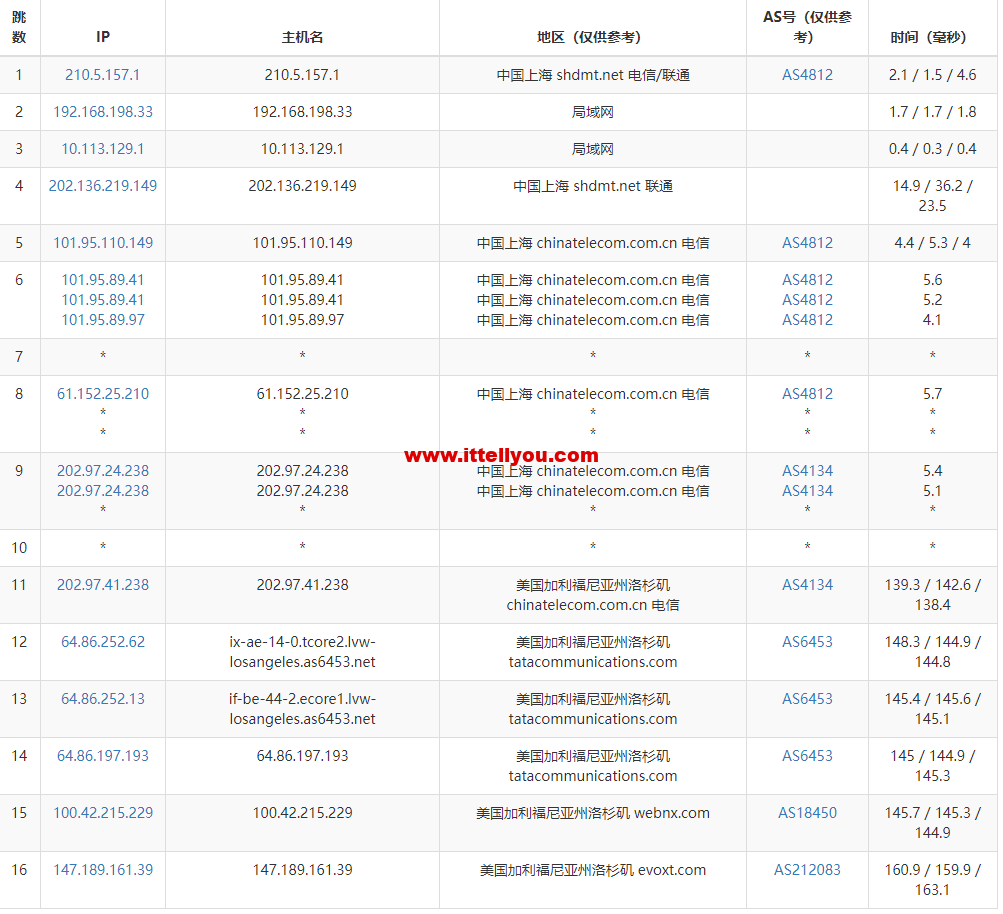Click the AS4134 link in hop 11
The width and height of the screenshot is (1003, 914).
coord(807,585)
